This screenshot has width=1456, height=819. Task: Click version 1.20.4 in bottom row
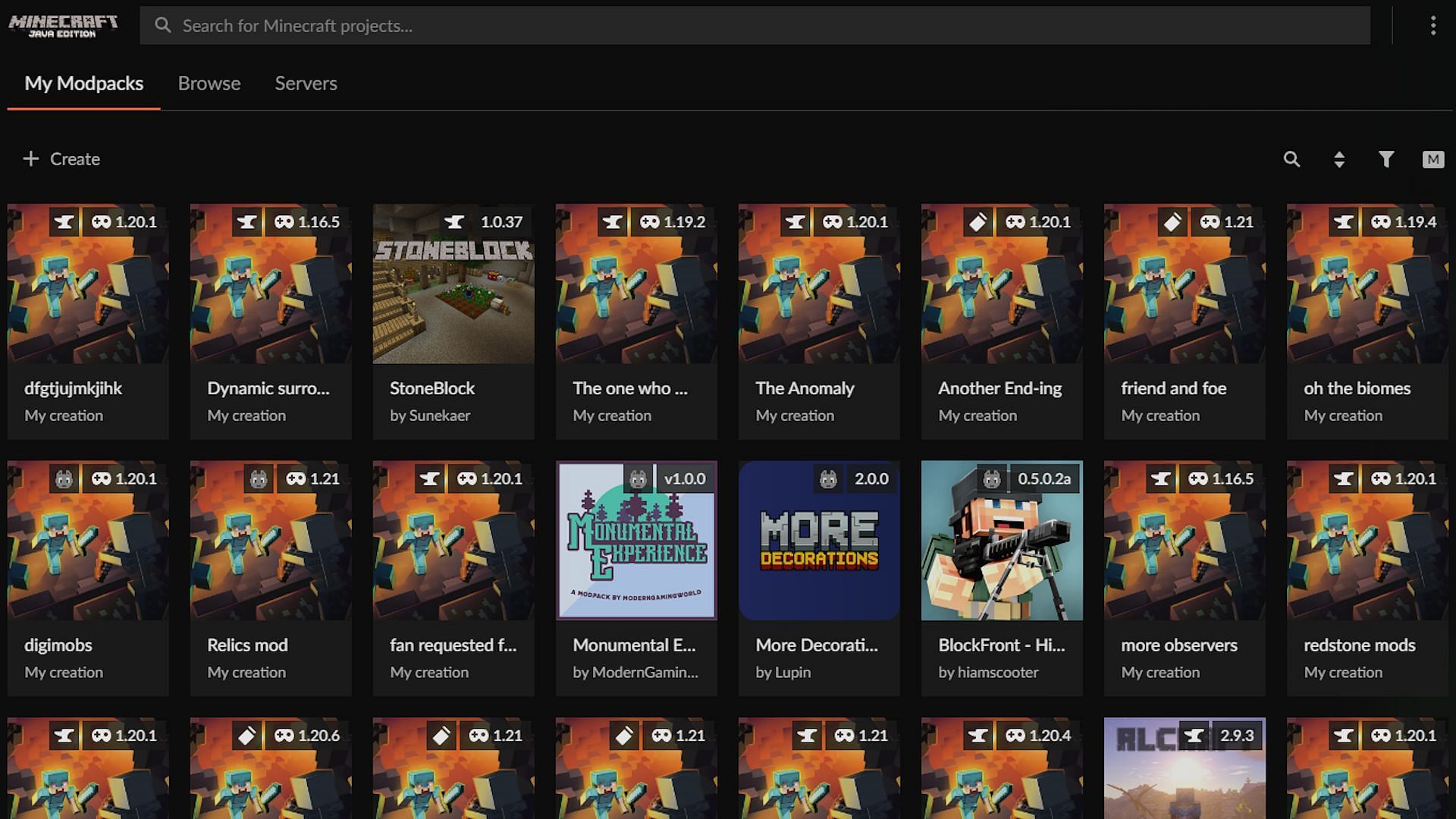click(1050, 736)
